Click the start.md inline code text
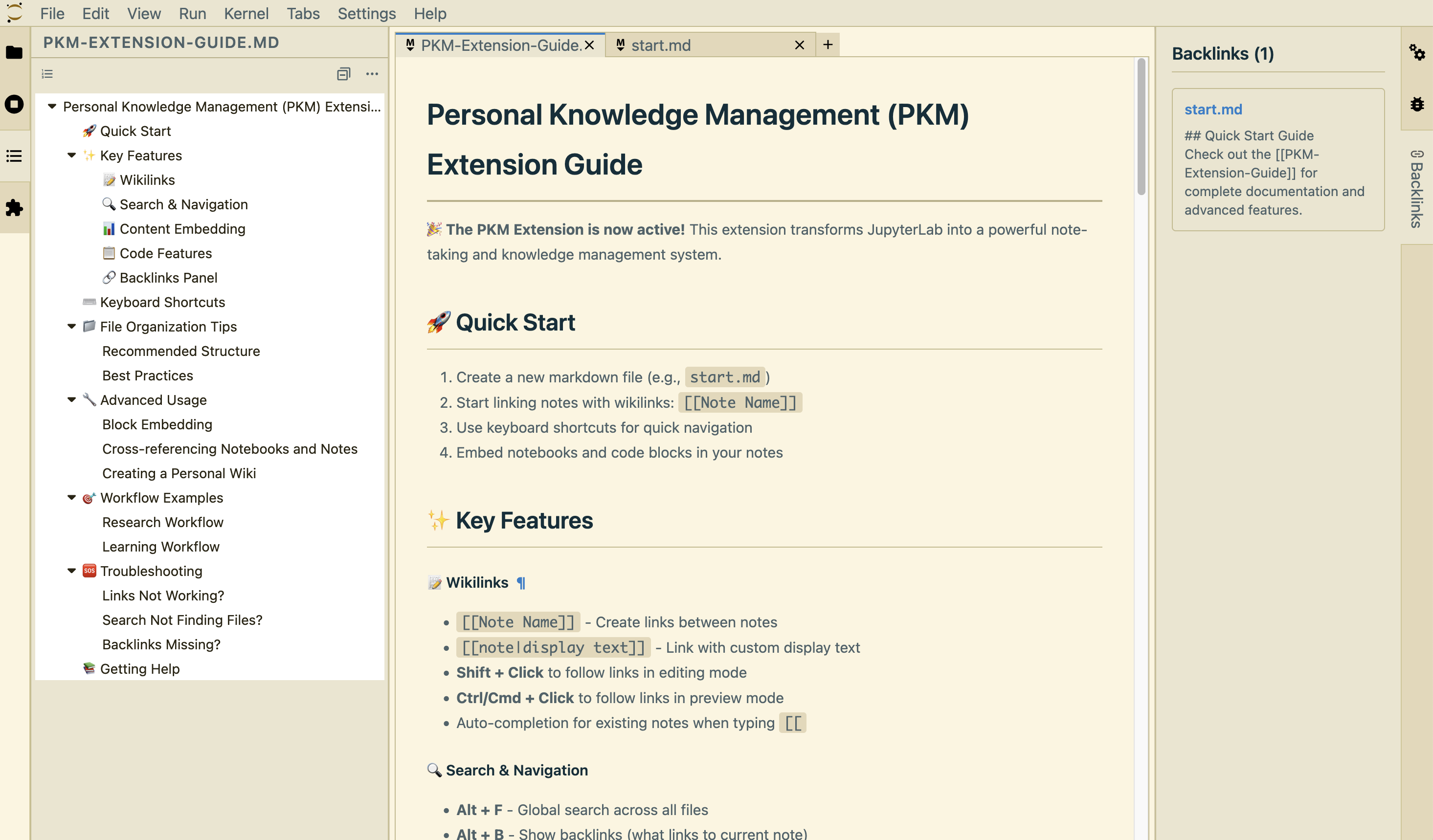Image resolution: width=1433 pixels, height=840 pixels. point(724,377)
